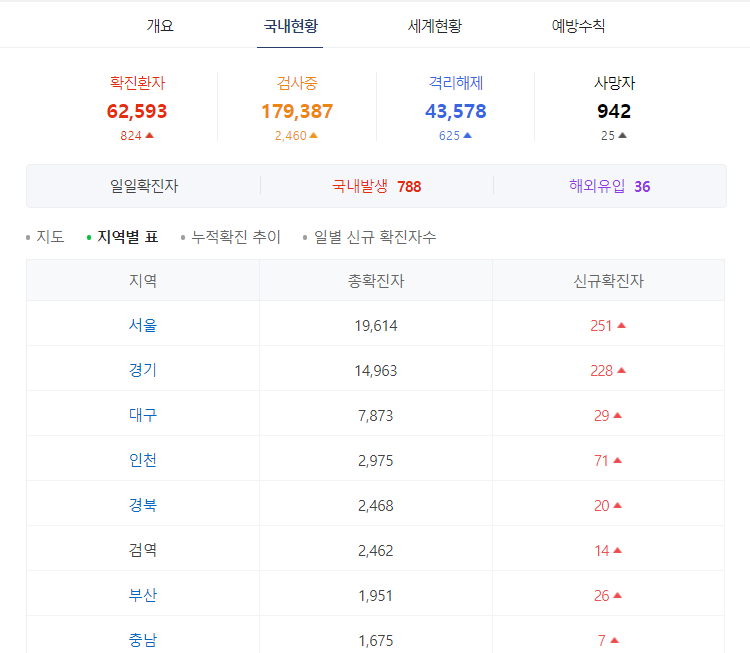Image resolution: width=750 pixels, height=653 pixels.
Task: Click the blue 625 increase indicator
Action: click(x=455, y=136)
